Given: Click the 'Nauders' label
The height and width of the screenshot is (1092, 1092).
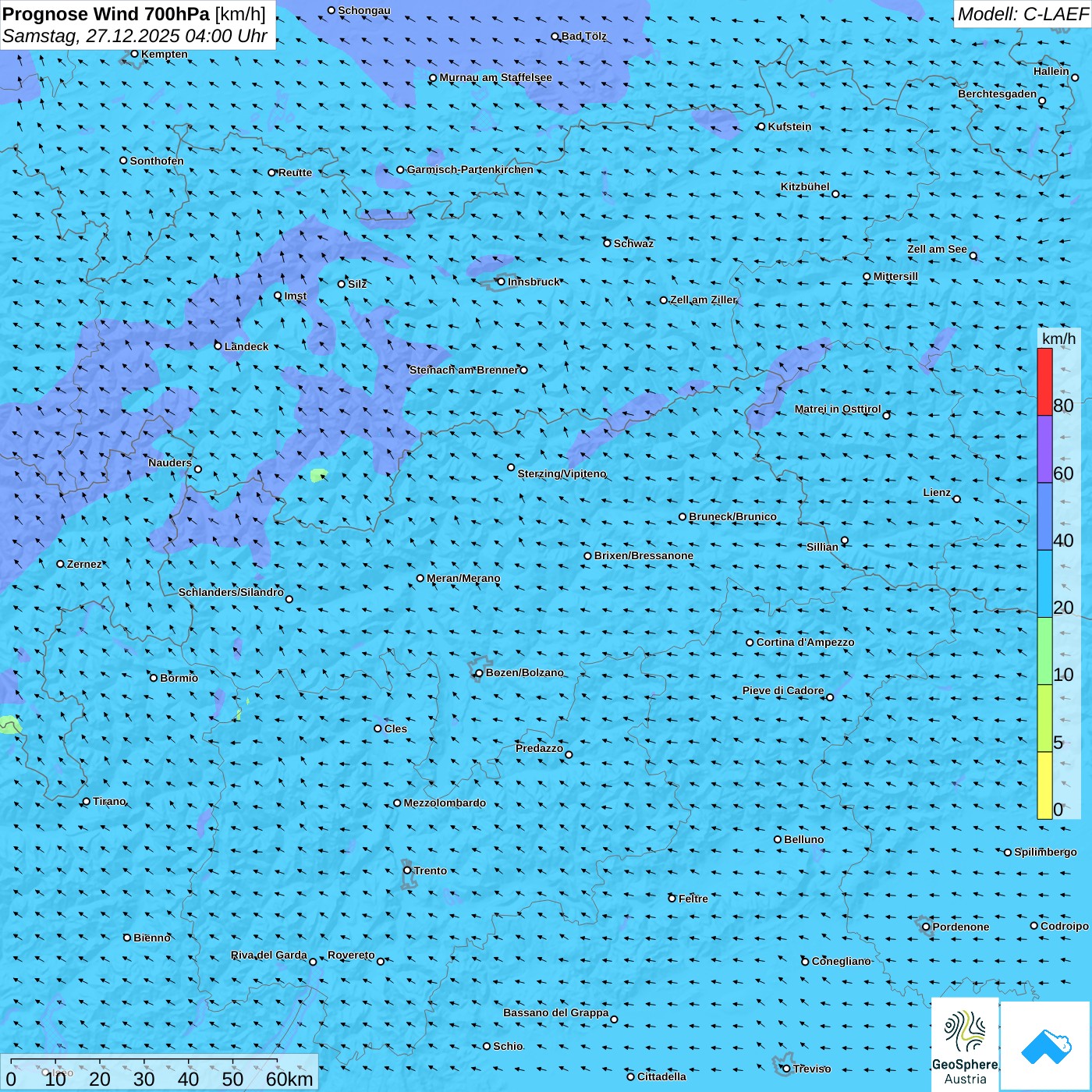Looking at the screenshot, I should click(170, 463).
